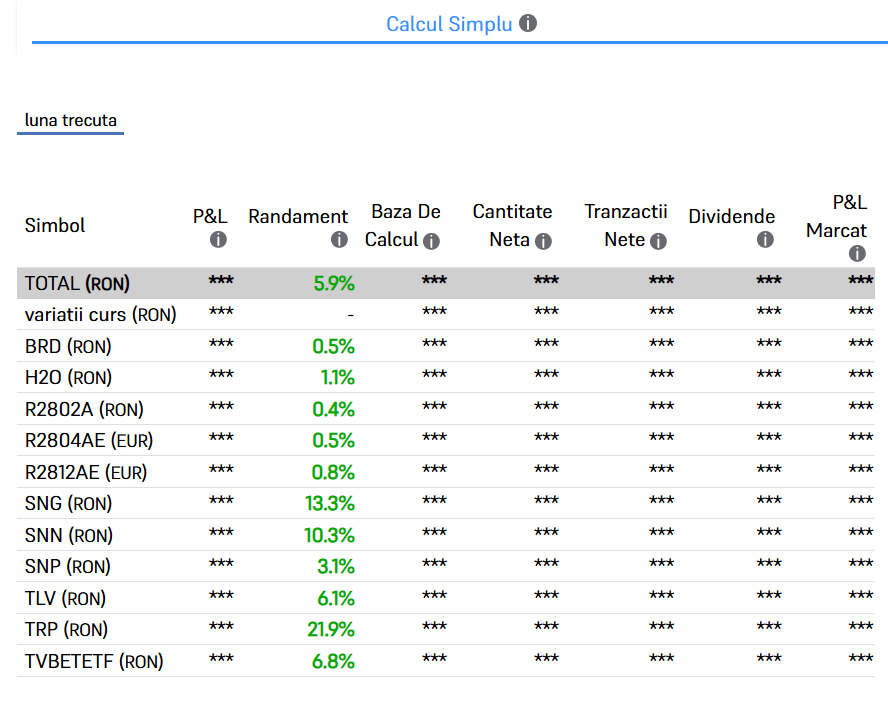Open the Randament column info icon
Screen dimensions: 888x707
[339, 240]
